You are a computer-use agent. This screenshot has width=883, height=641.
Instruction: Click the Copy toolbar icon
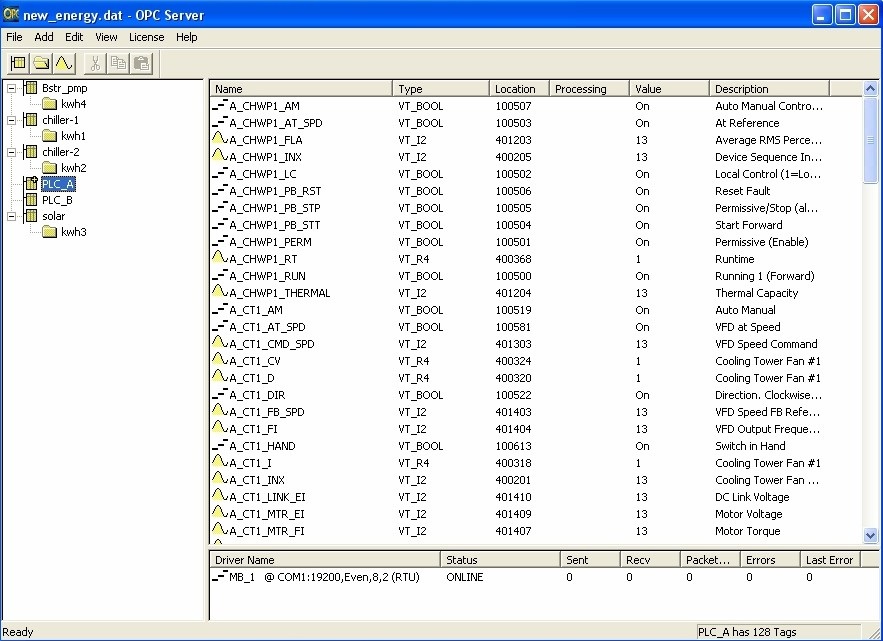(118, 63)
